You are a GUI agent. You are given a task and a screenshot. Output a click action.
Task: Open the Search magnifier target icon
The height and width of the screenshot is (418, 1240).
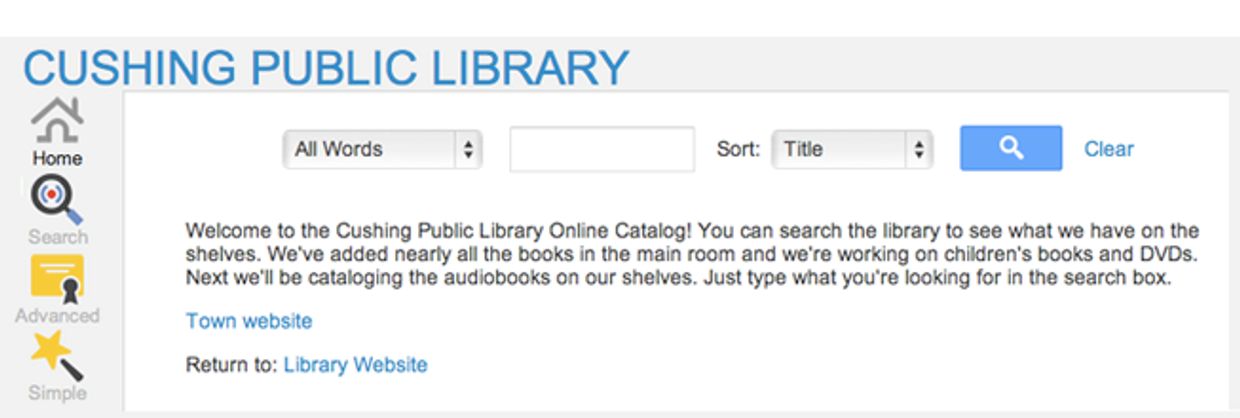pos(56,199)
